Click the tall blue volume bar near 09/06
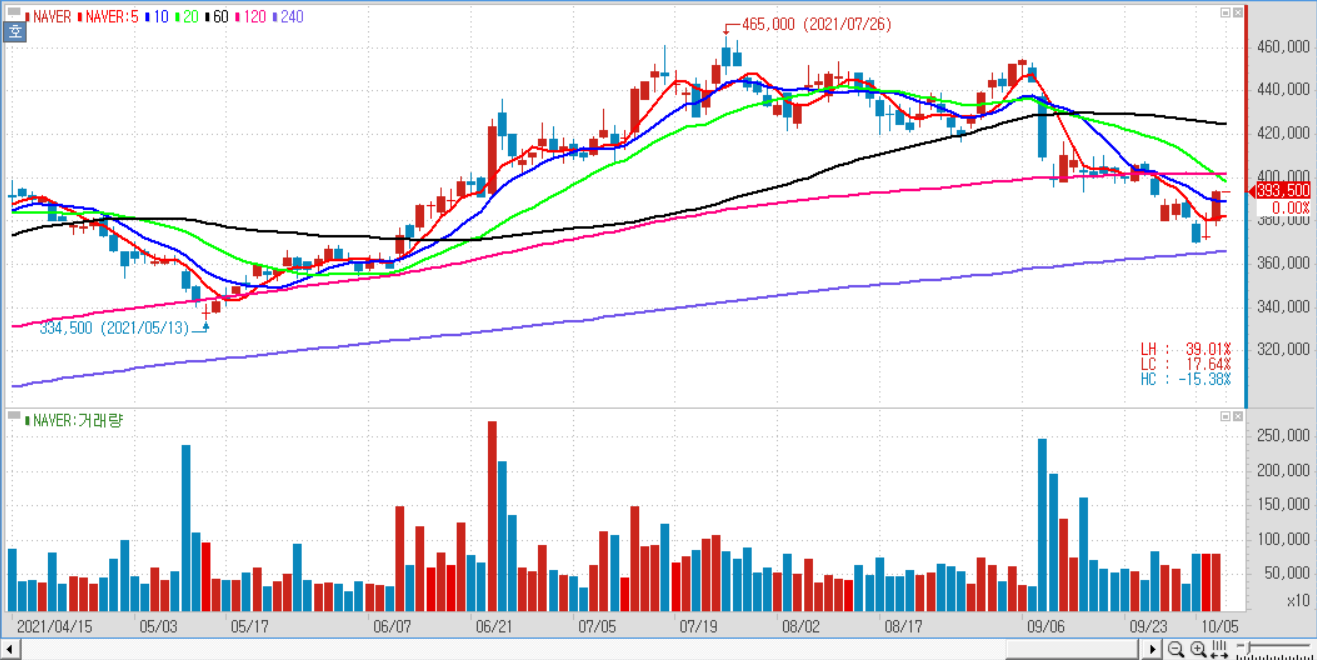The image size is (1317, 660). click(x=1042, y=525)
